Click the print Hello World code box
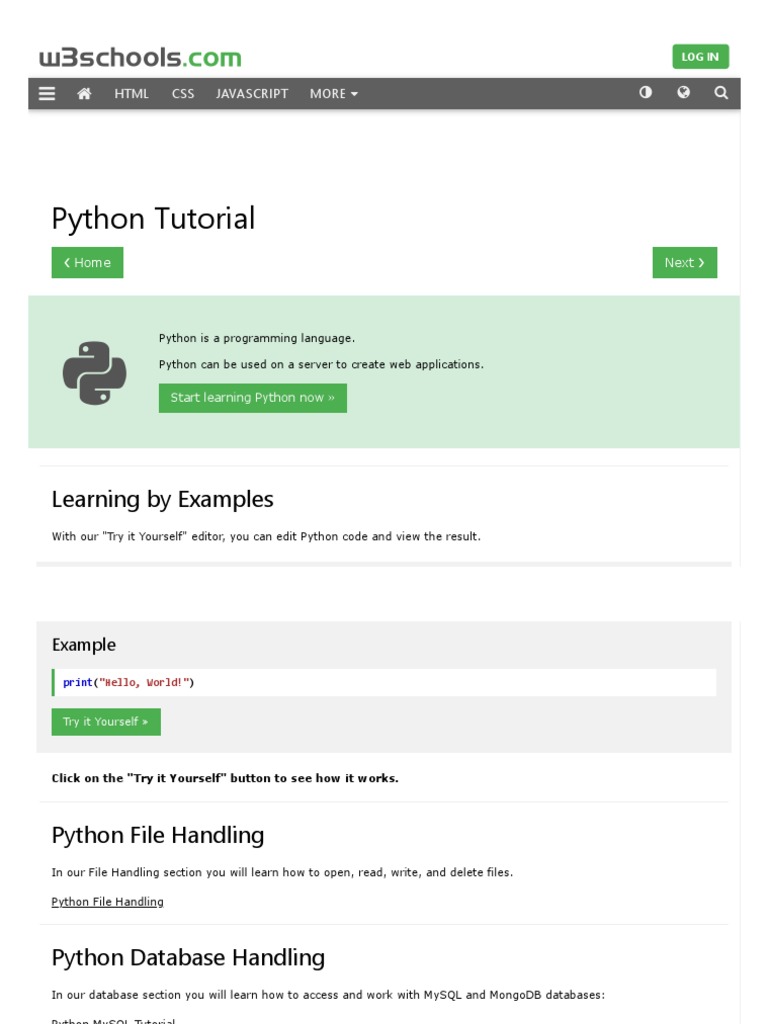 (x=384, y=682)
